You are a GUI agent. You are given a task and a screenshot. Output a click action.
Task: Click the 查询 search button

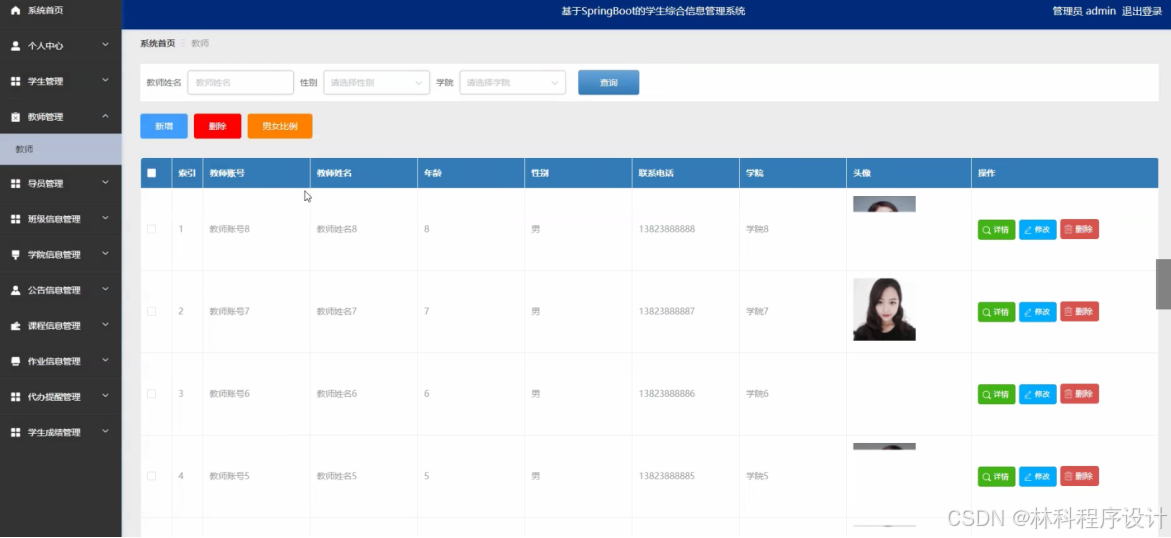click(609, 82)
